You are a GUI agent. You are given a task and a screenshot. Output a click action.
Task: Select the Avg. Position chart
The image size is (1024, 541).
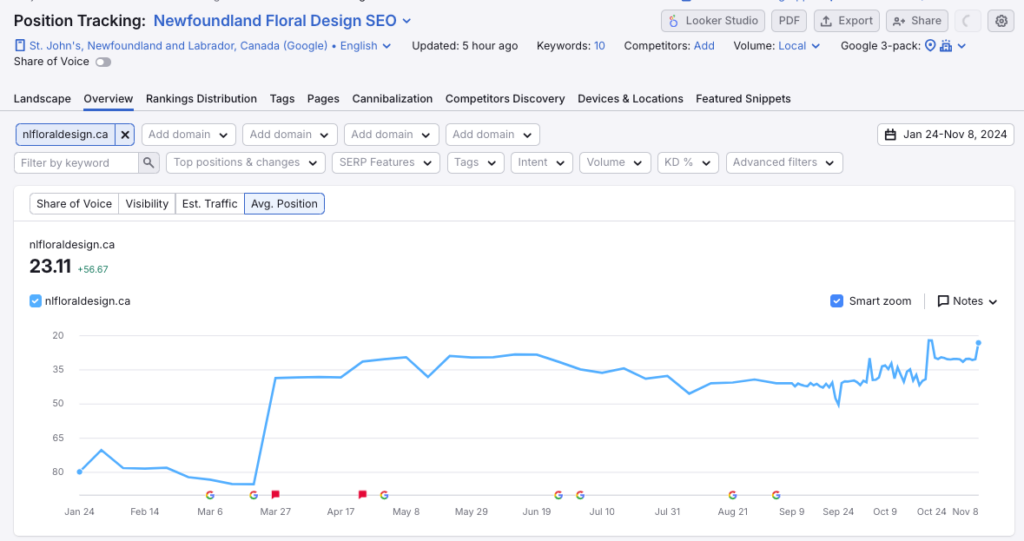[284, 204]
